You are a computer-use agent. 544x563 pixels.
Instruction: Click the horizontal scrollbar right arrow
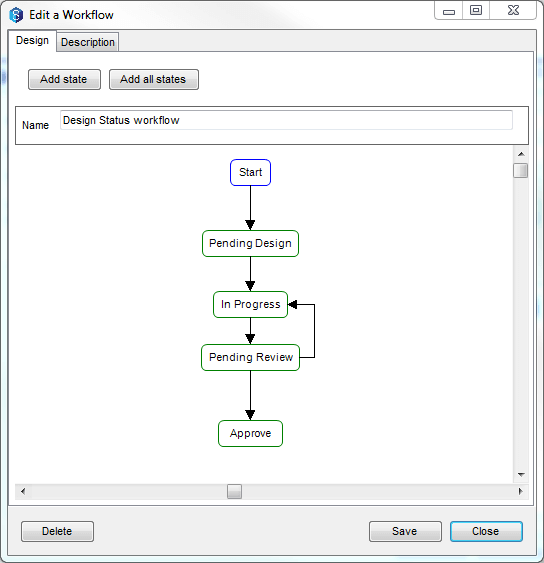click(520, 491)
